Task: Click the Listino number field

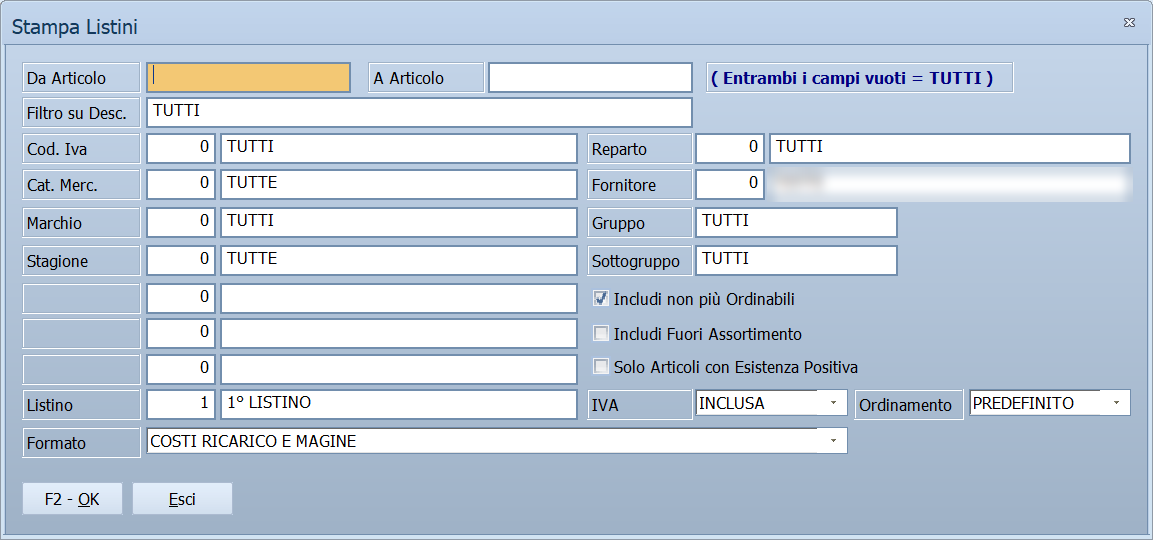Action: point(181,404)
